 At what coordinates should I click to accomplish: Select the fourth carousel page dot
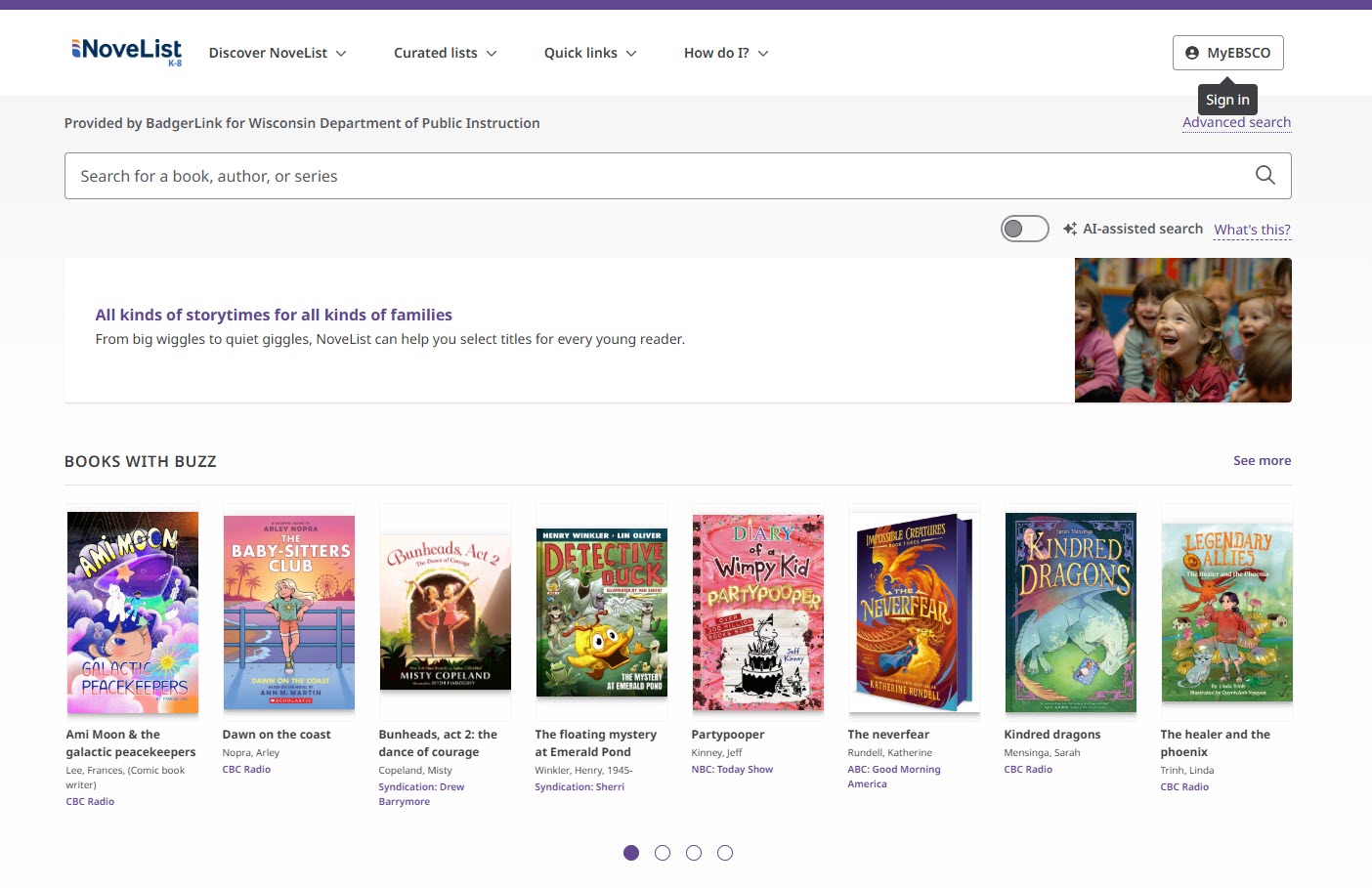point(725,853)
